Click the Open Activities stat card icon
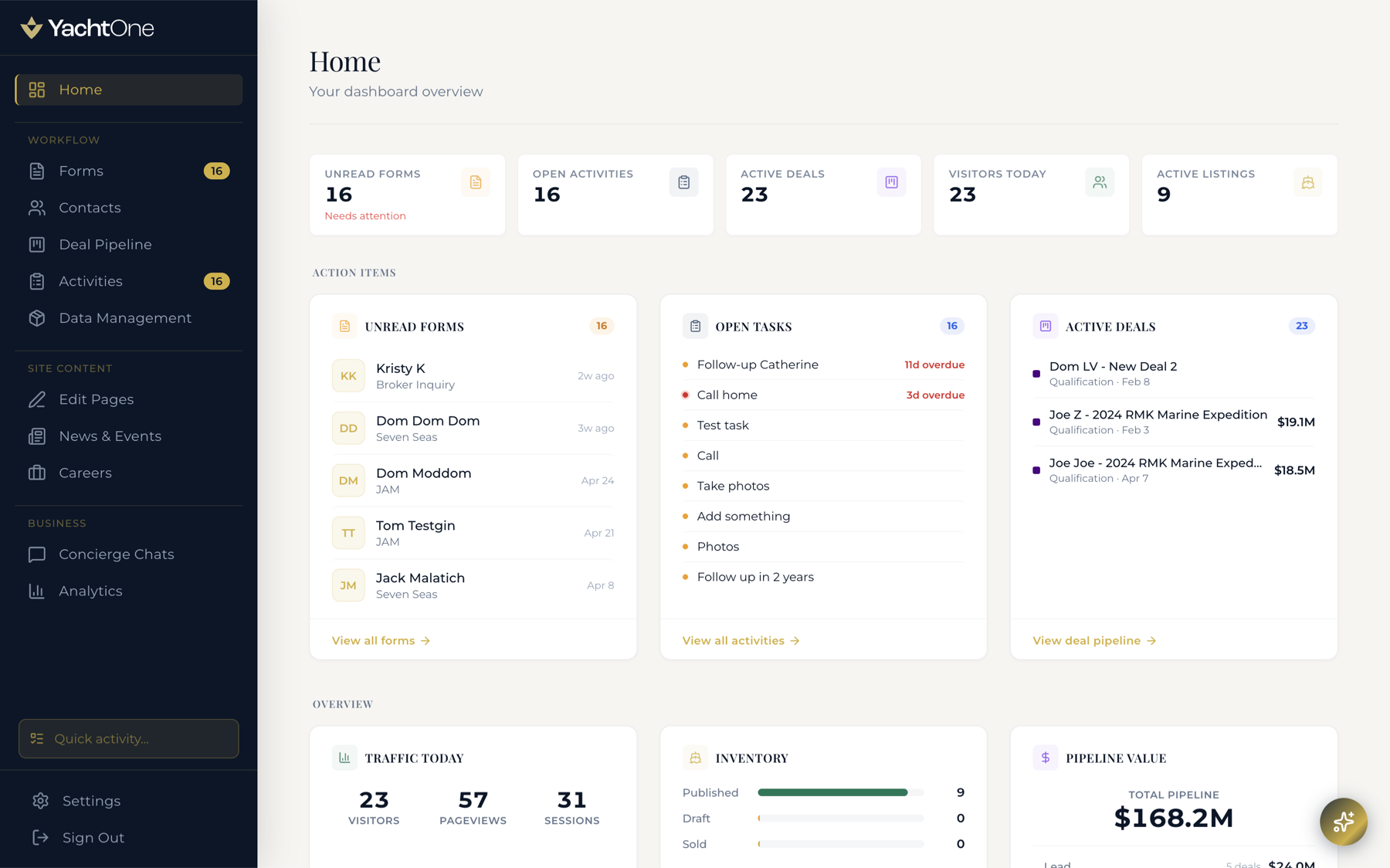The image size is (1390, 868). (683, 182)
